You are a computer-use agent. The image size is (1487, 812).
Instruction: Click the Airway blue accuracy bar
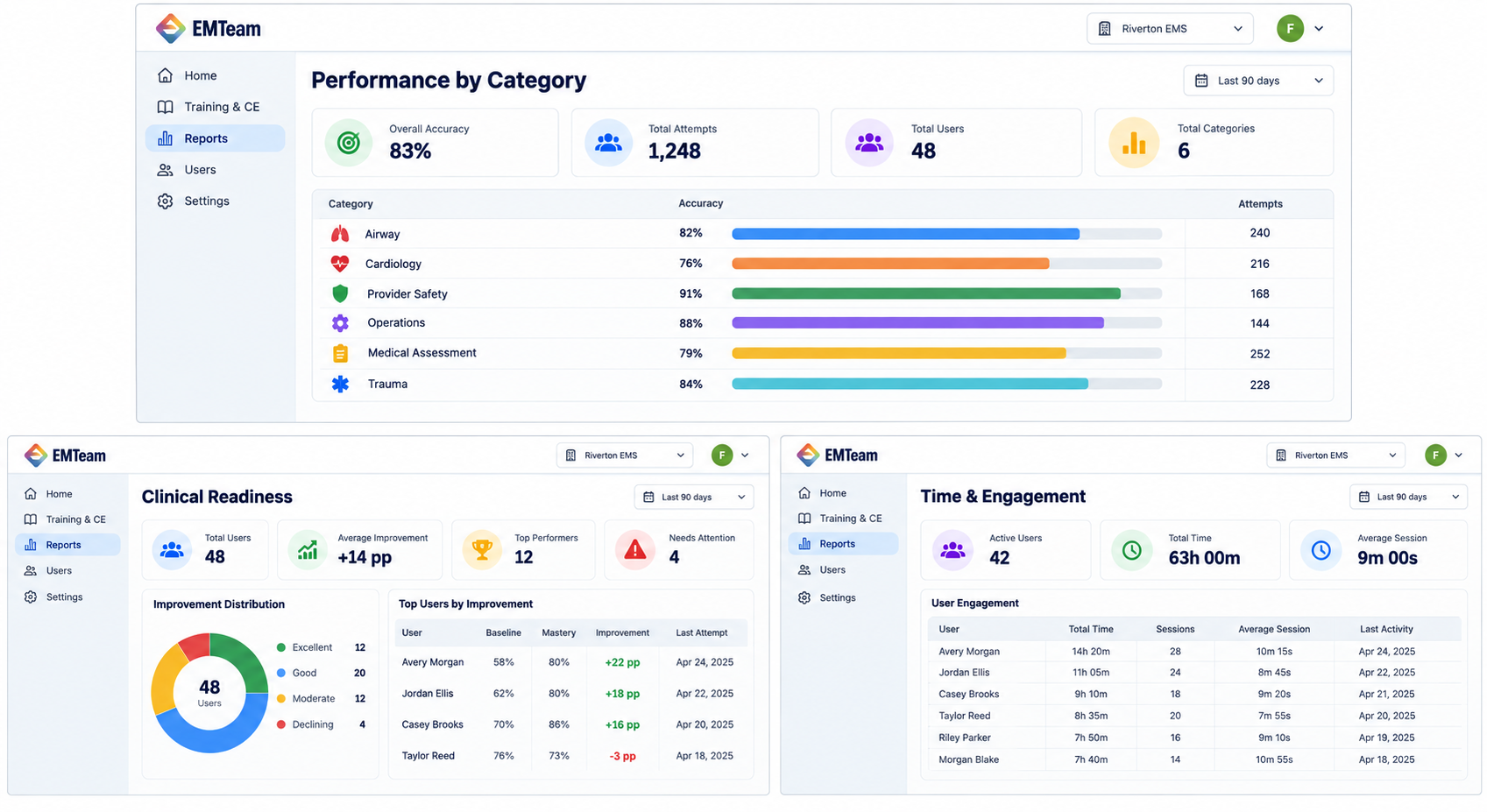905,234
